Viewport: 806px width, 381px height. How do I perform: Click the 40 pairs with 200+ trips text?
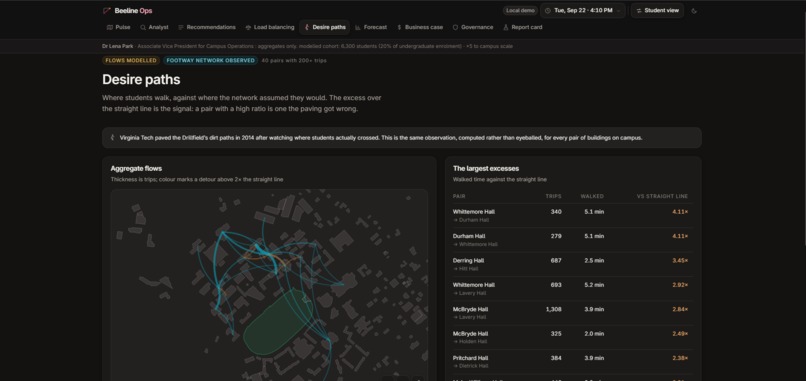tap(294, 61)
